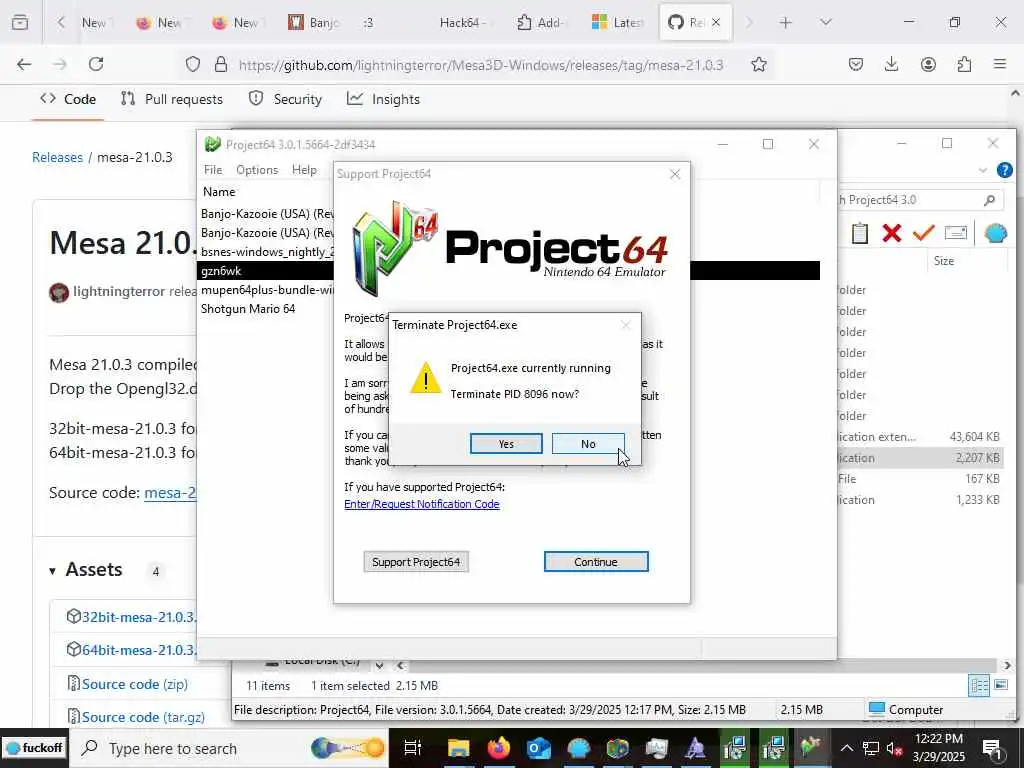Click lightningterror's avatar image
The height and width of the screenshot is (768, 1024).
[x=59, y=292]
